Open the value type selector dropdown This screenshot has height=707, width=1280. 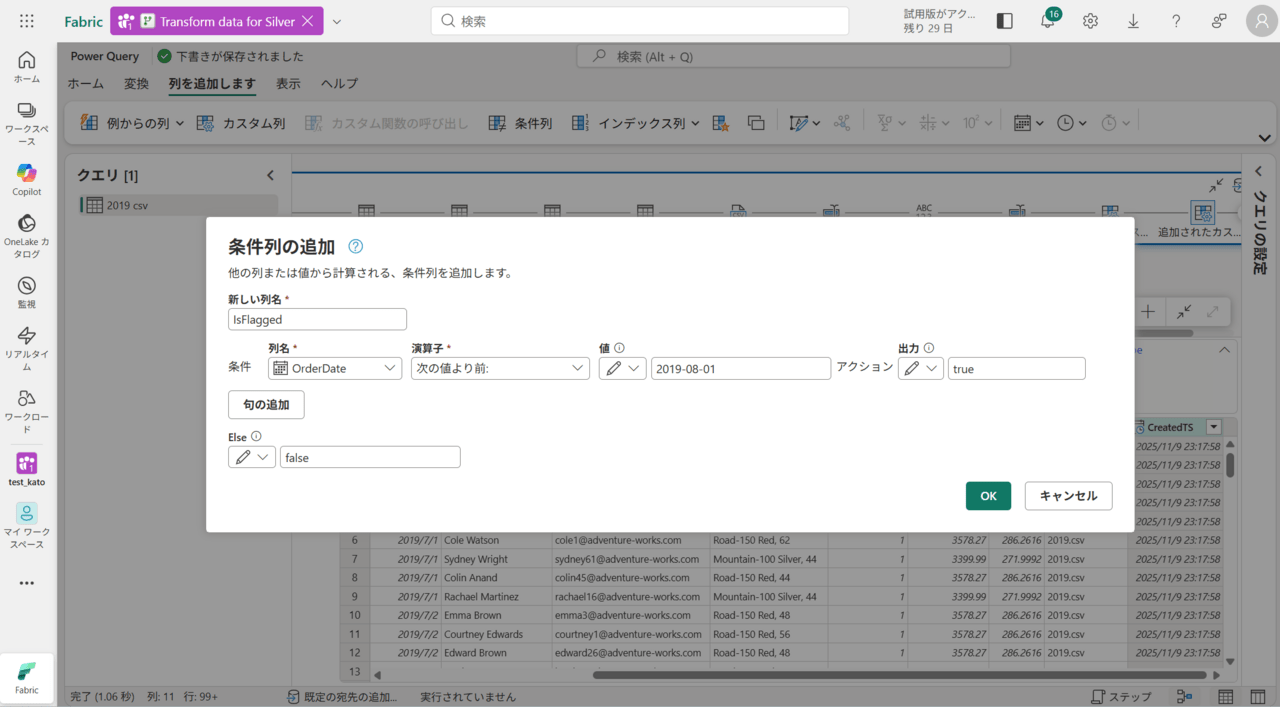click(x=622, y=368)
